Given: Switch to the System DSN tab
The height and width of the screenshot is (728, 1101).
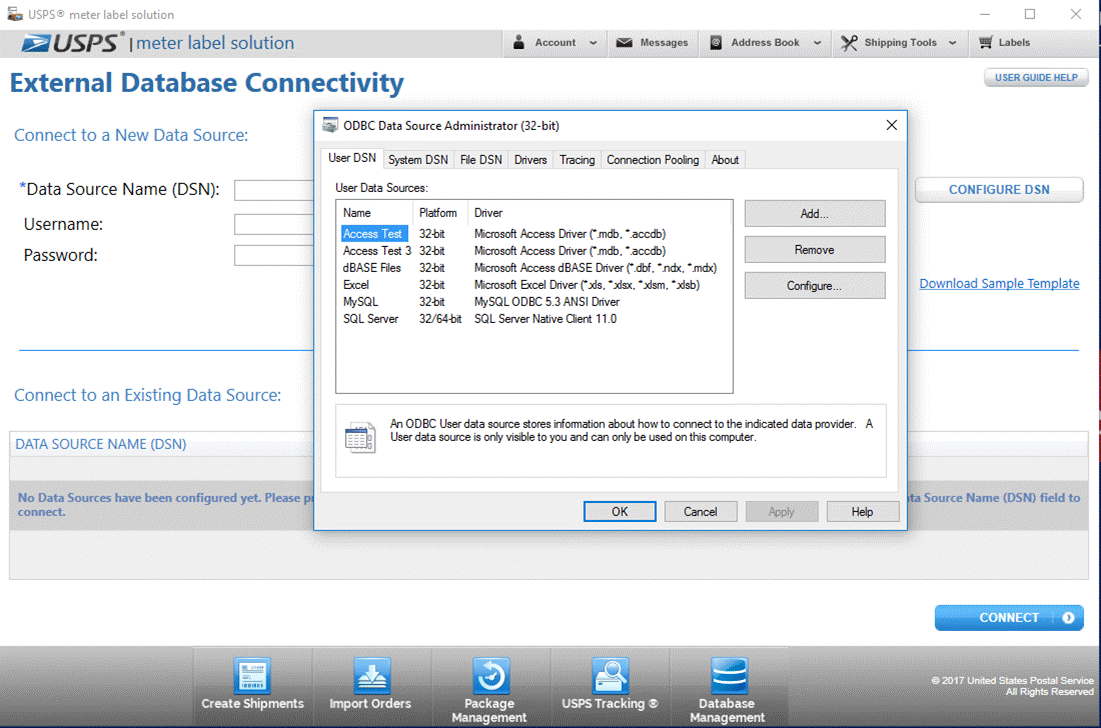Looking at the screenshot, I should coord(418,160).
